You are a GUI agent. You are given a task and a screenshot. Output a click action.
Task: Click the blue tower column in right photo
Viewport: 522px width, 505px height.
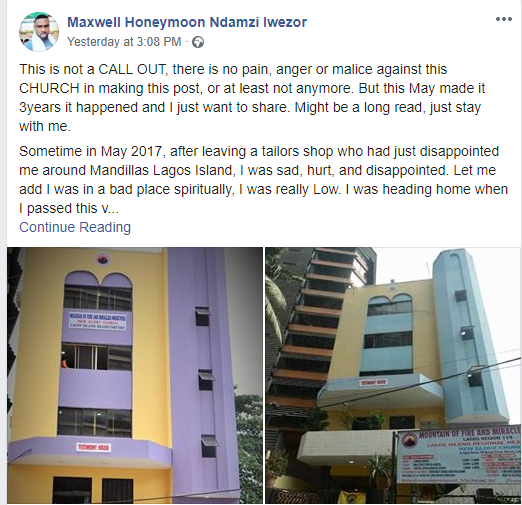pyautogui.click(x=468, y=337)
